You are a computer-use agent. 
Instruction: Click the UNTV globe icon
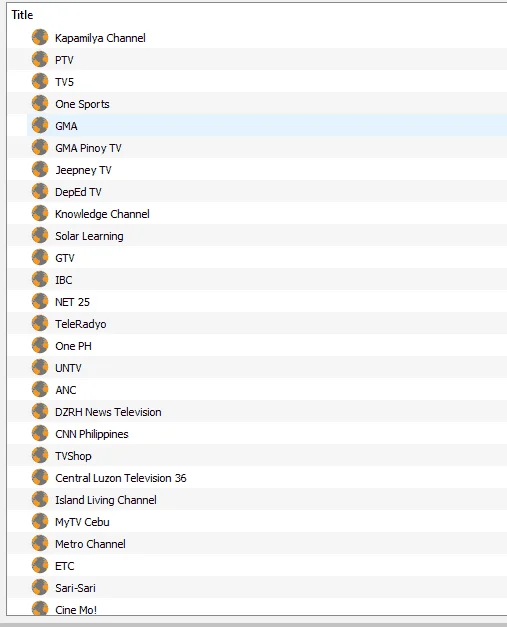40,367
